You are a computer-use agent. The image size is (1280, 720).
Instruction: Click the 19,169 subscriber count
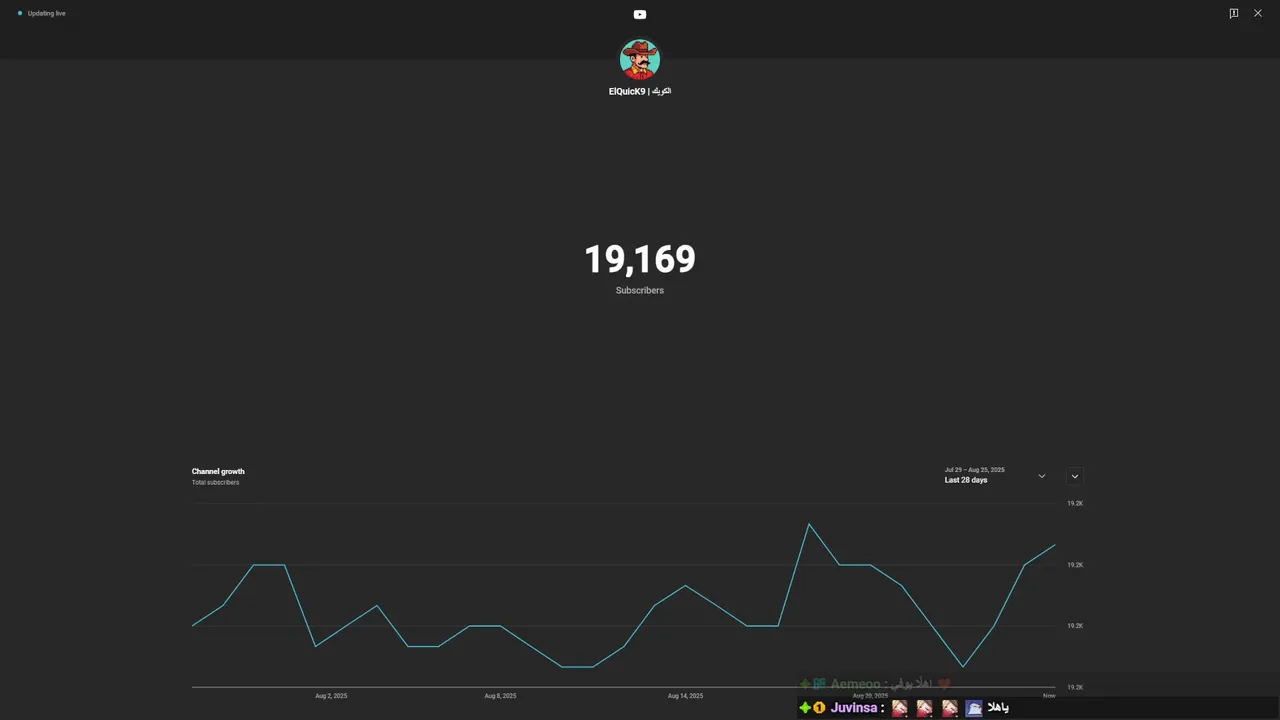[640, 260]
